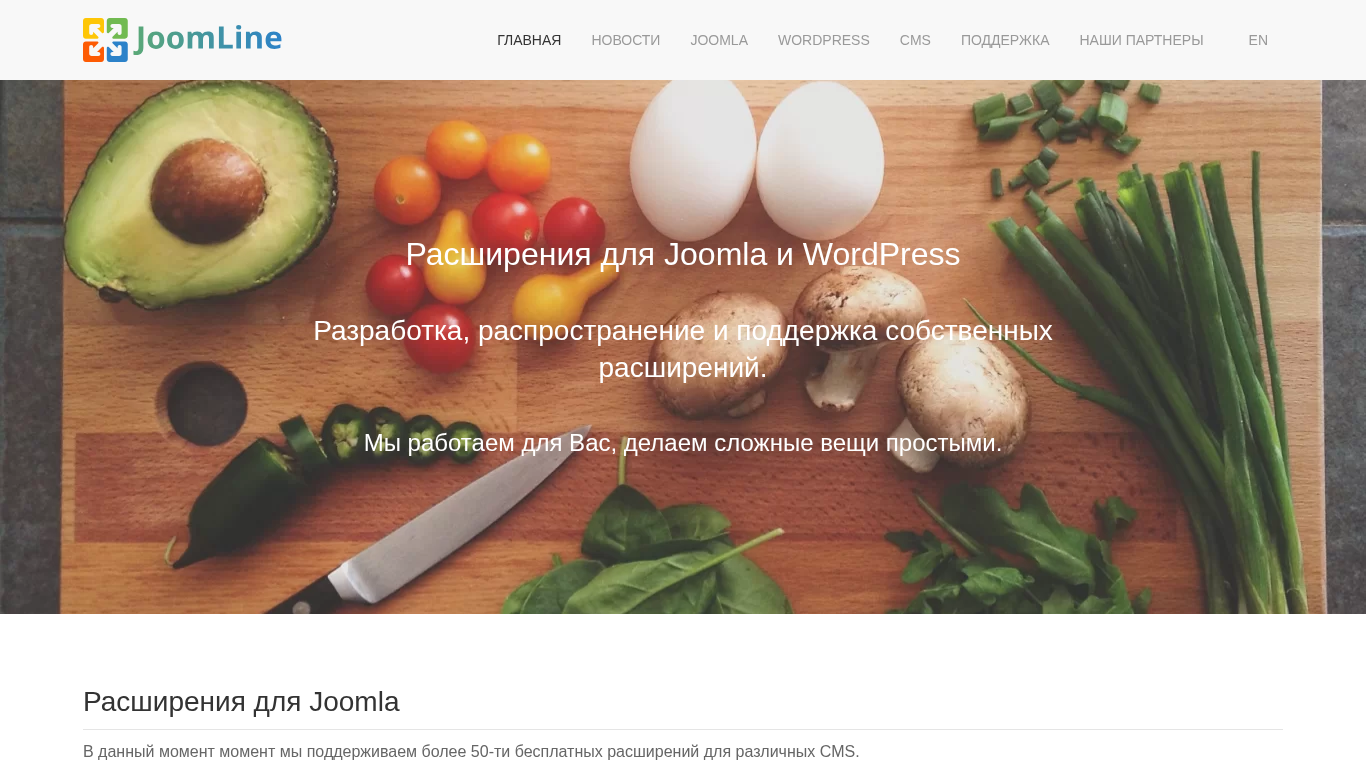Screen dimensions: 1366x768
Task: Click the sliced jalapeño pepper in the banner
Action: pos(390,435)
